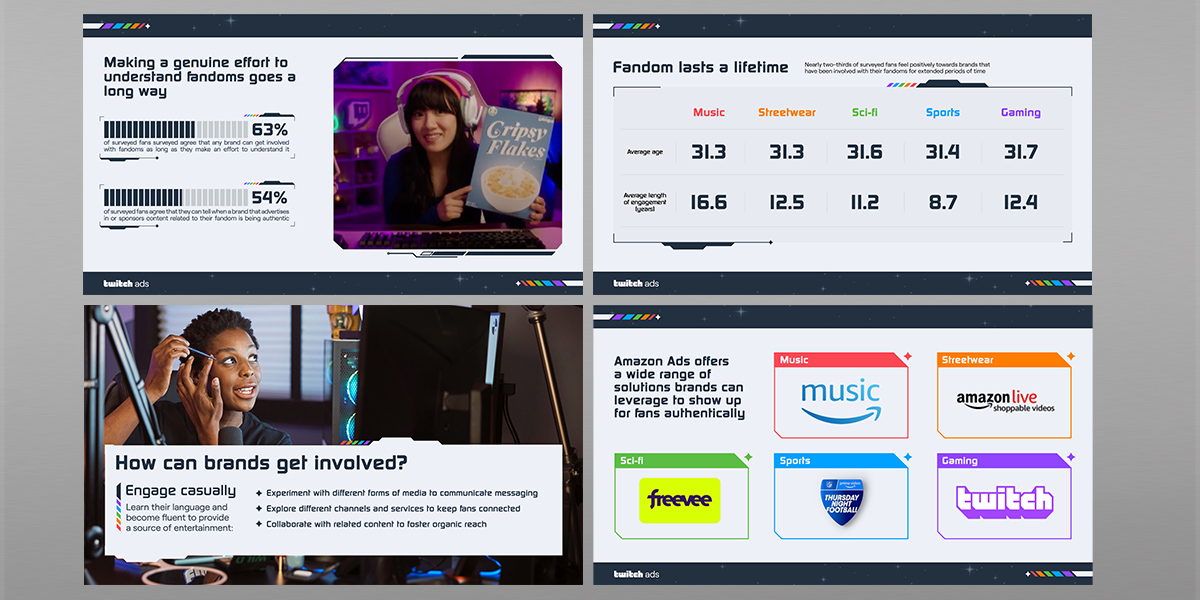
Task: Click the Freevee logo
Action: click(x=680, y=500)
